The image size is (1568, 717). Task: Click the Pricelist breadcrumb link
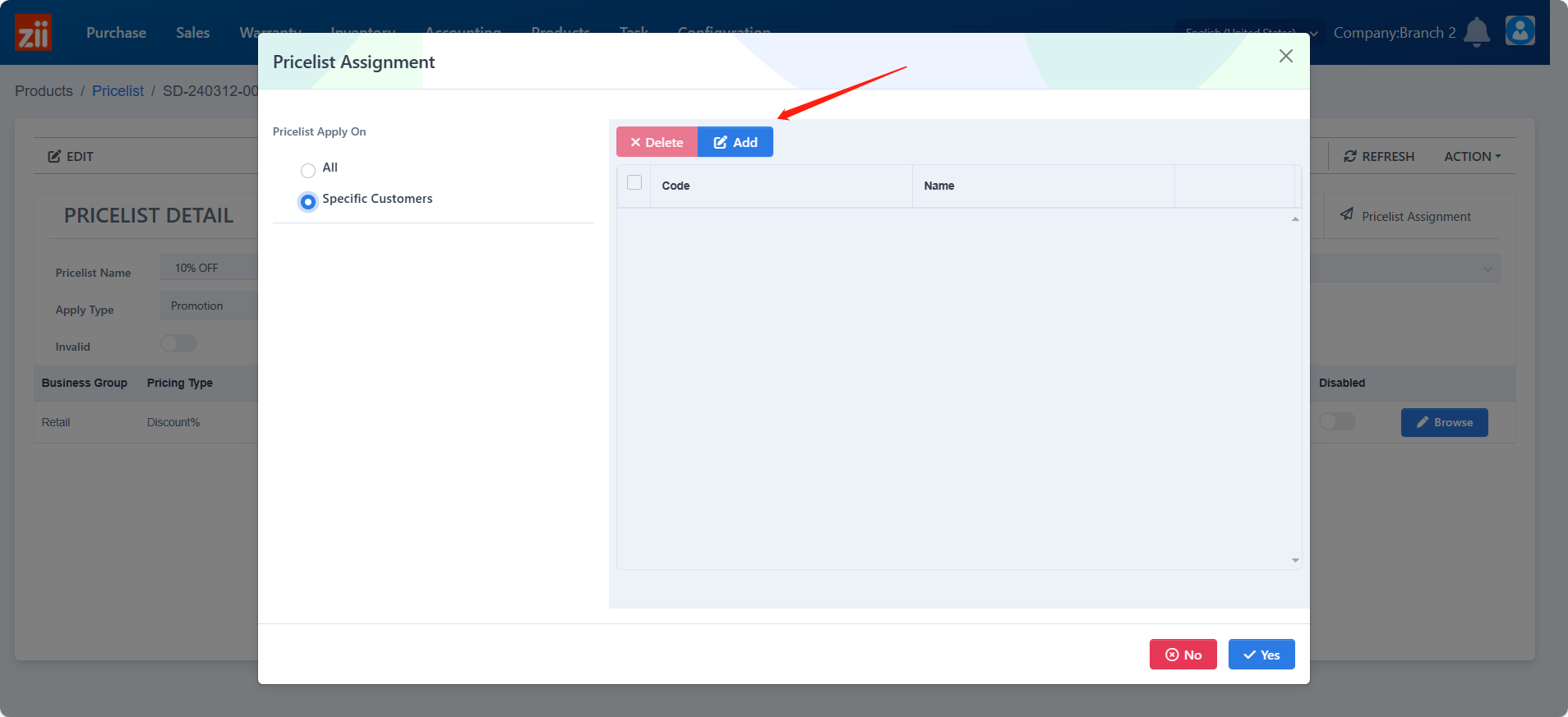(118, 91)
